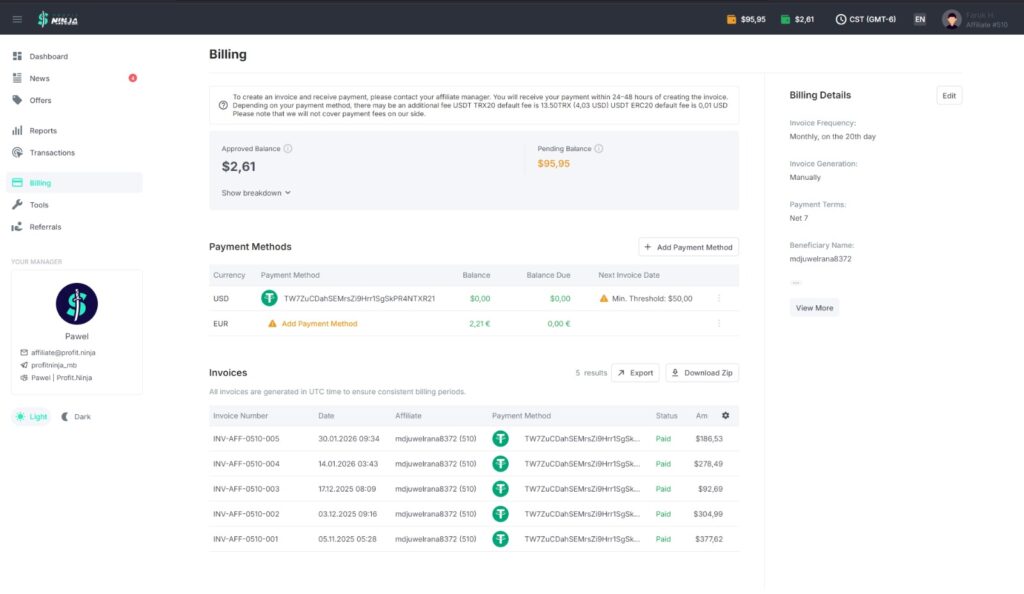Viewport: 1024px width, 594px height.
Task: Open Reports in the sidebar
Action: click(x=43, y=131)
